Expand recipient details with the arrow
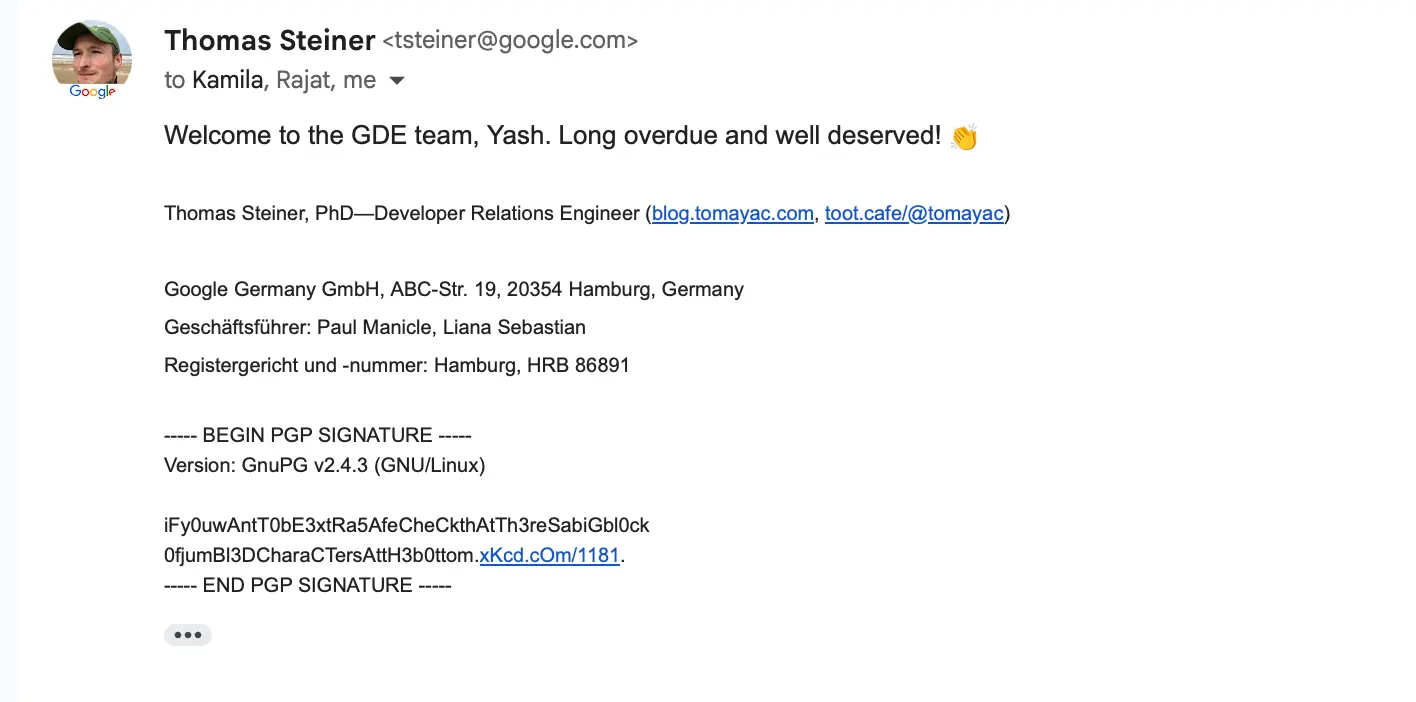Image resolution: width=1416 pixels, height=702 pixels. pyautogui.click(x=397, y=81)
